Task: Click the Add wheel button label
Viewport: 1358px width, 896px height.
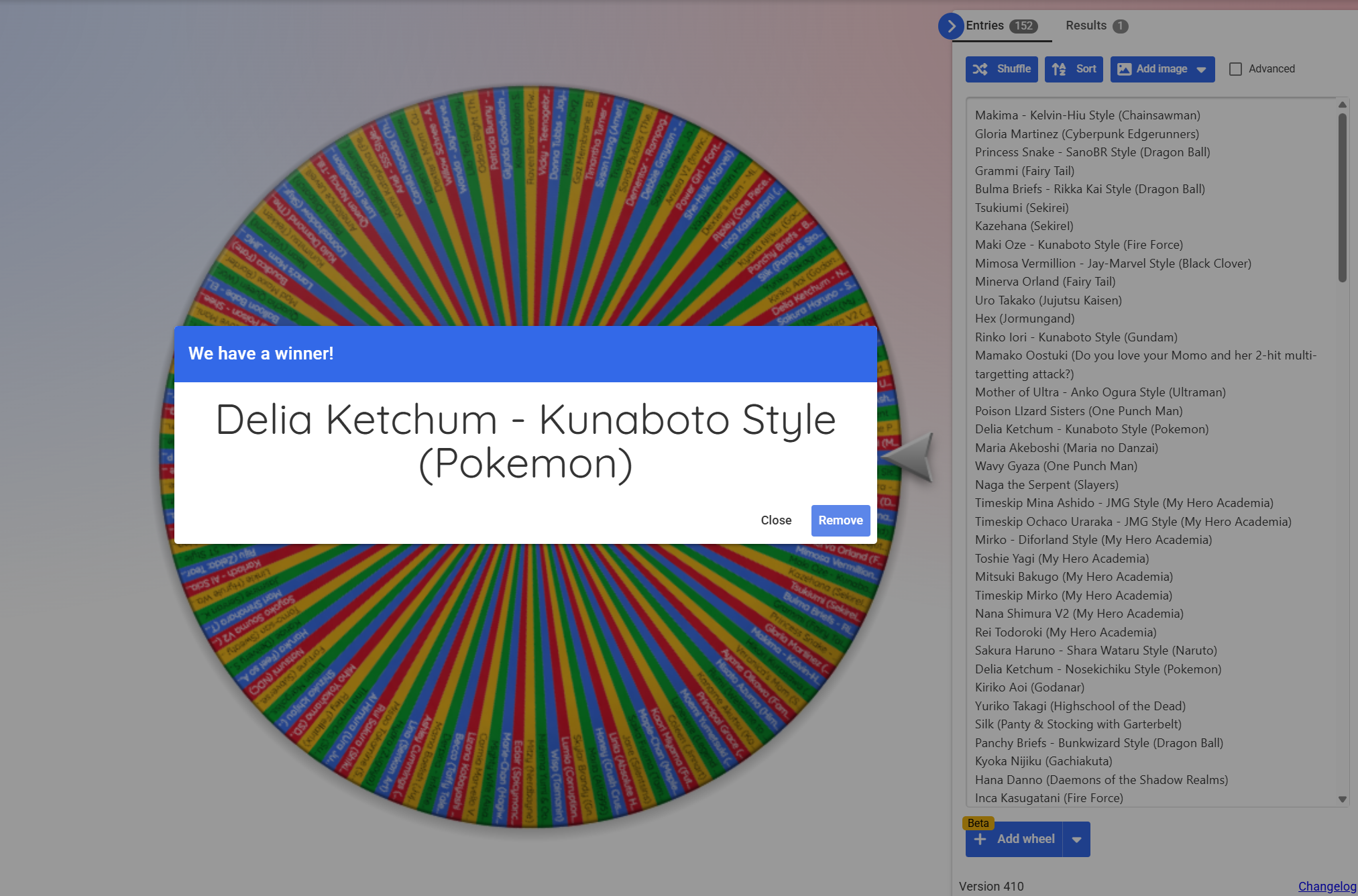Action: (1026, 839)
